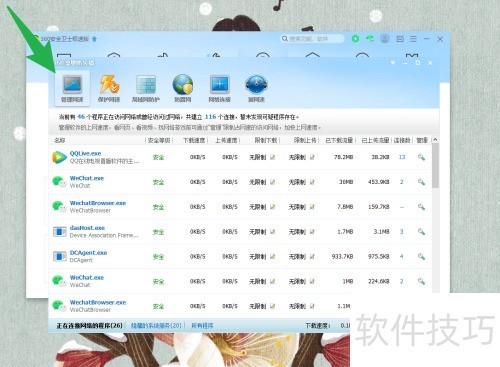Open the QQLive.exe name link
The height and width of the screenshot is (367, 500).
[85, 153]
